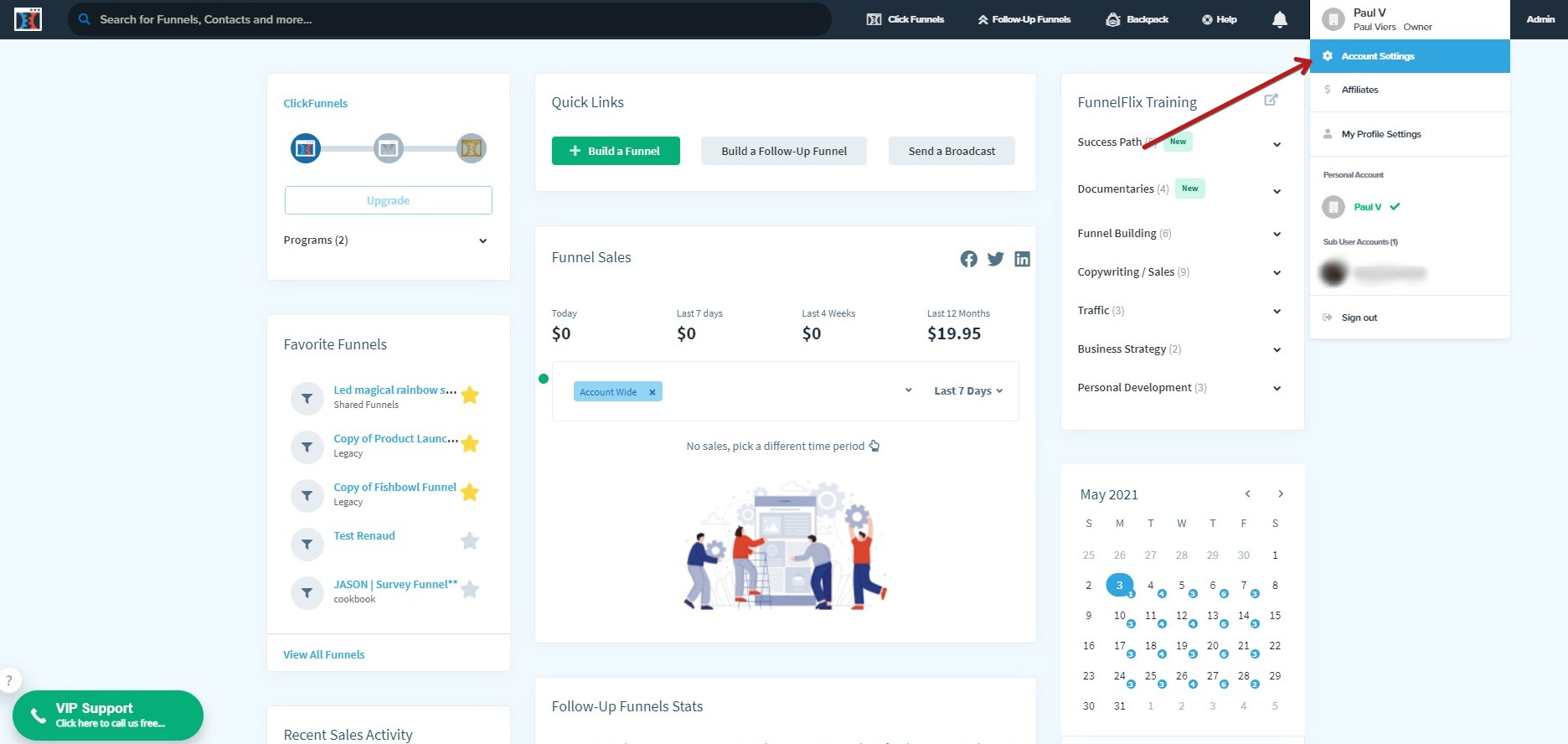Select Account Settings from user menu
This screenshot has height=744, width=1568.
click(1410, 56)
